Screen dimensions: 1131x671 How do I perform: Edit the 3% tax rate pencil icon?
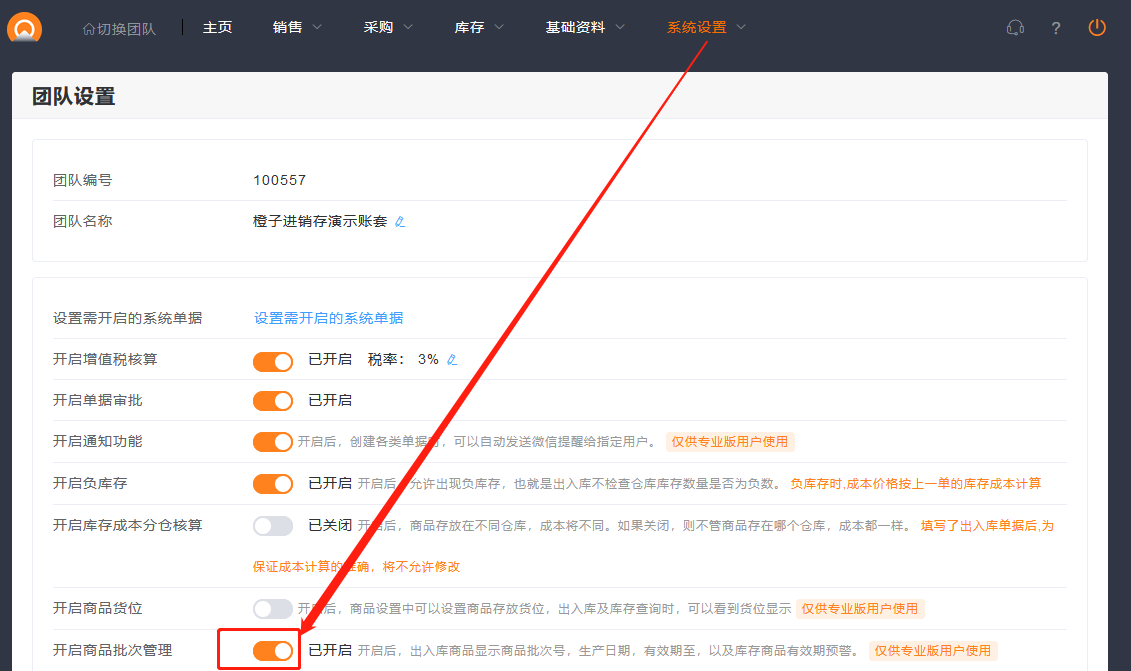pos(452,360)
